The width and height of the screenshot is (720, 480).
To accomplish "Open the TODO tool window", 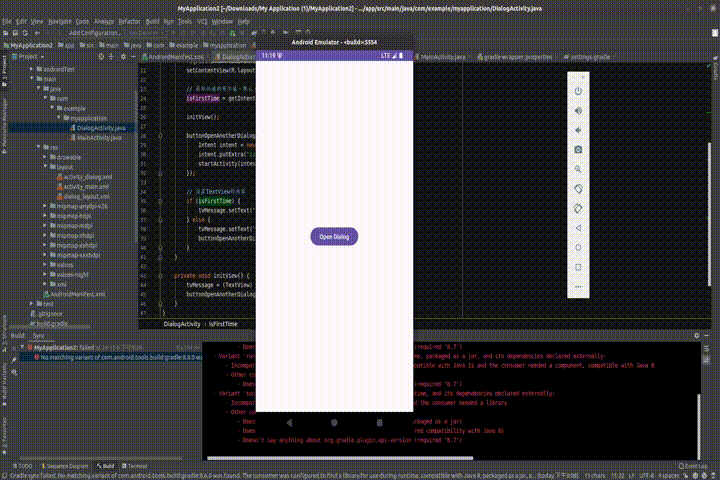I will (22, 466).
